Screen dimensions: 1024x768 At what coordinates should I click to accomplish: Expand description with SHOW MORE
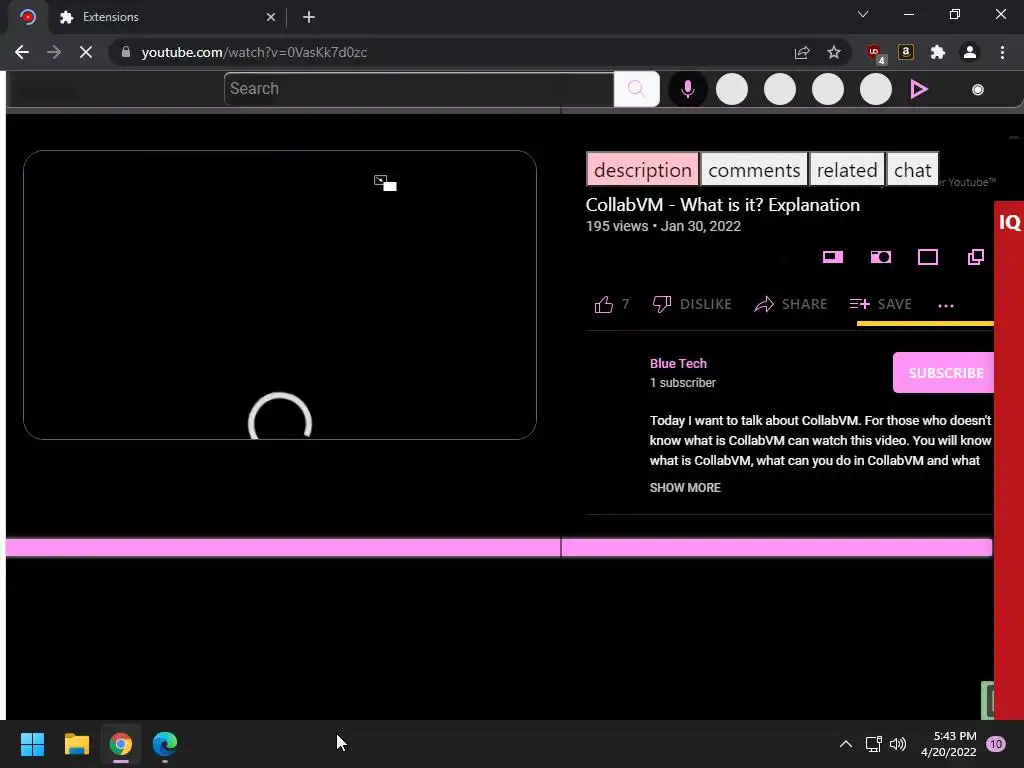(x=685, y=488)
